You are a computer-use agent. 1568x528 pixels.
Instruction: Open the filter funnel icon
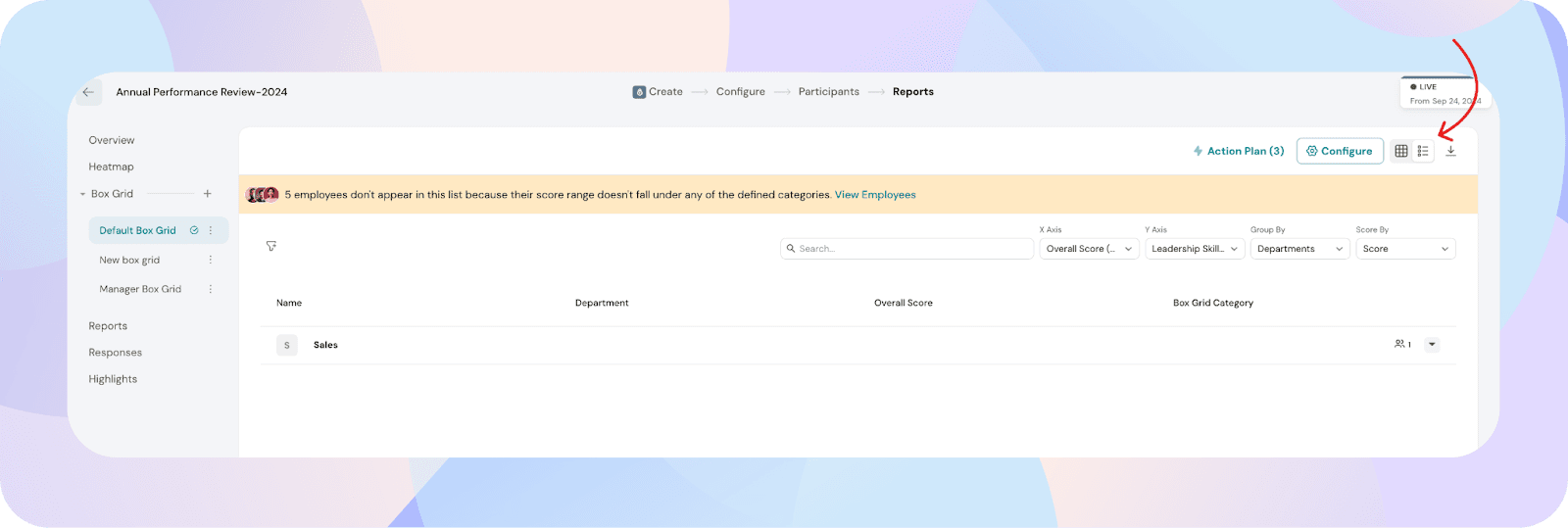pyautogui.click(x=271, y=246)
